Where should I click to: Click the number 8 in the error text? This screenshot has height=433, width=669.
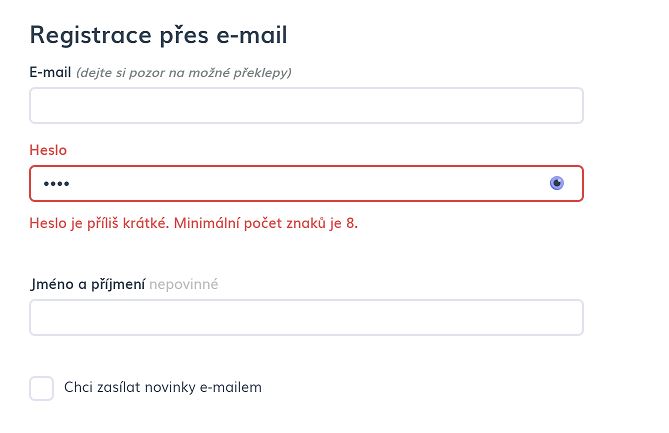point(350,223)
